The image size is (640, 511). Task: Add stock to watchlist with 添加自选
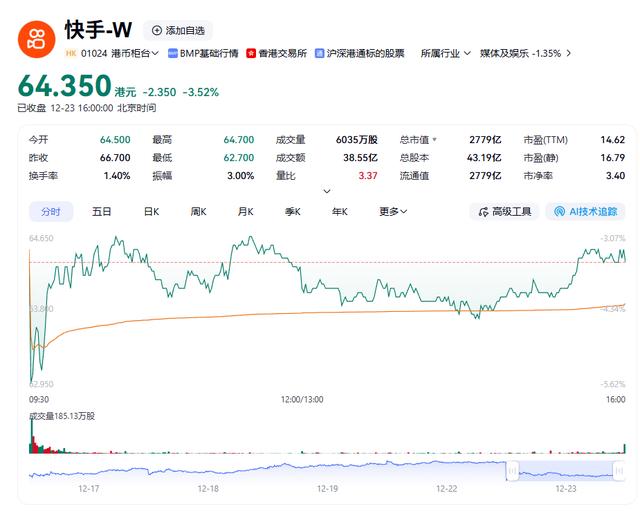[177, 31]
